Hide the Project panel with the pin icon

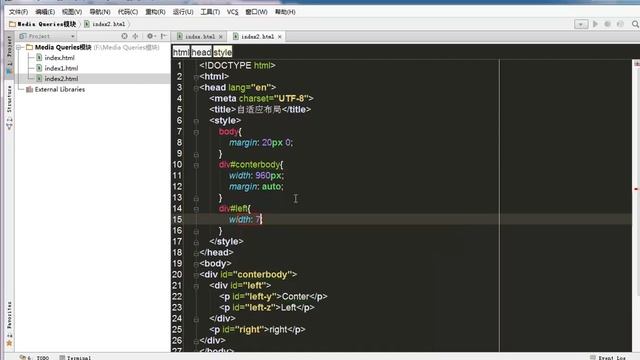163,36
